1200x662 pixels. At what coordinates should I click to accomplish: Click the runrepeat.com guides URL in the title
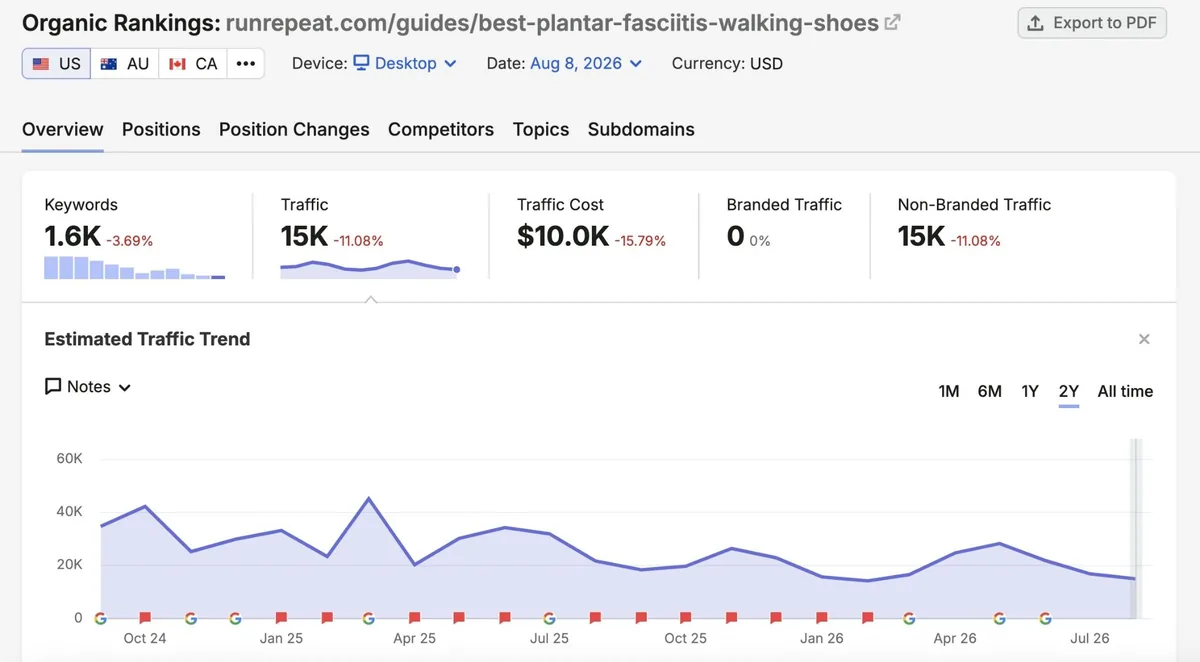(x=552, y=22)
